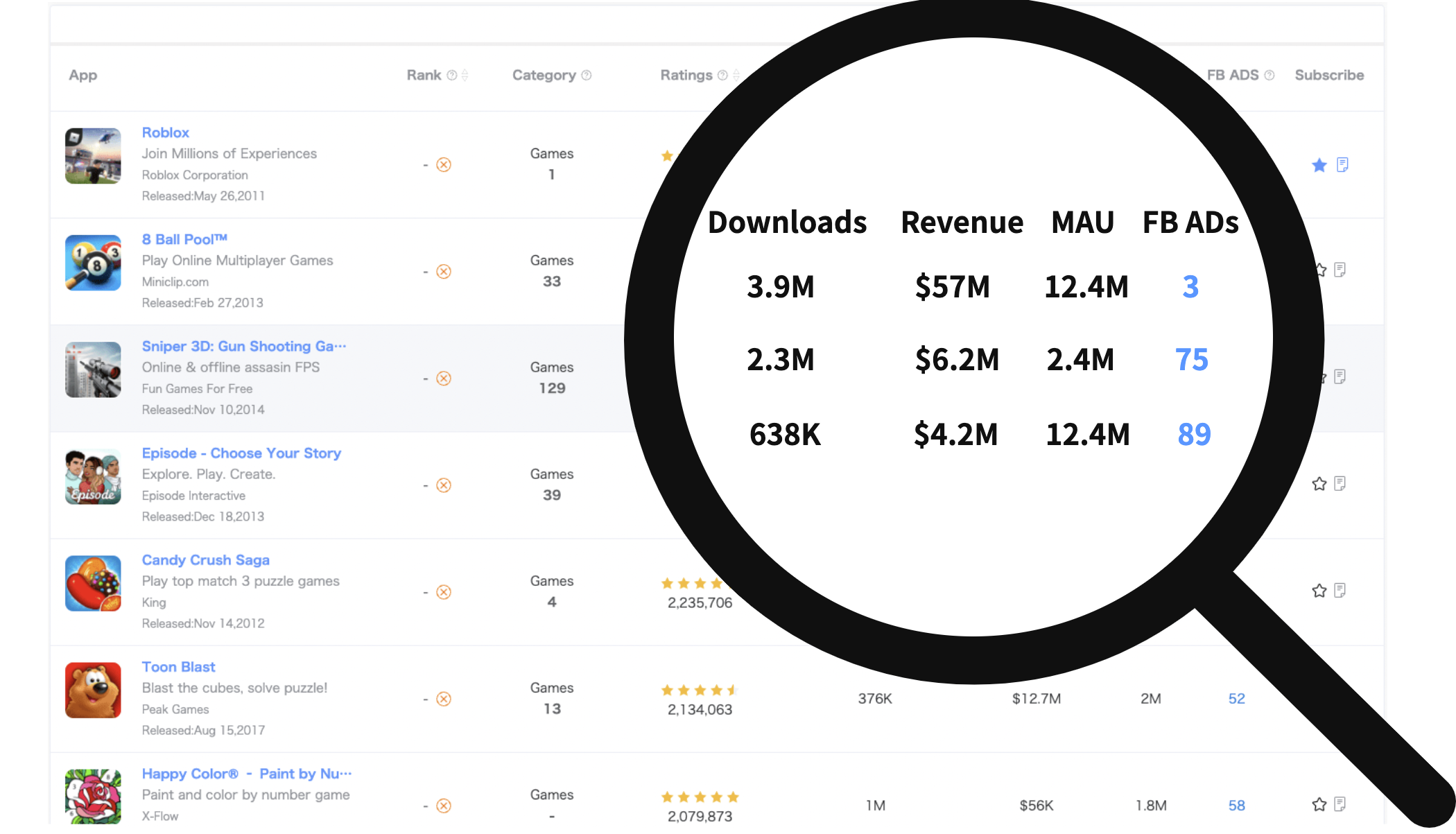Click Episode Interactive developer name
The width and height of the screenshot is (1456, 834).
click(x=193, y=496)
